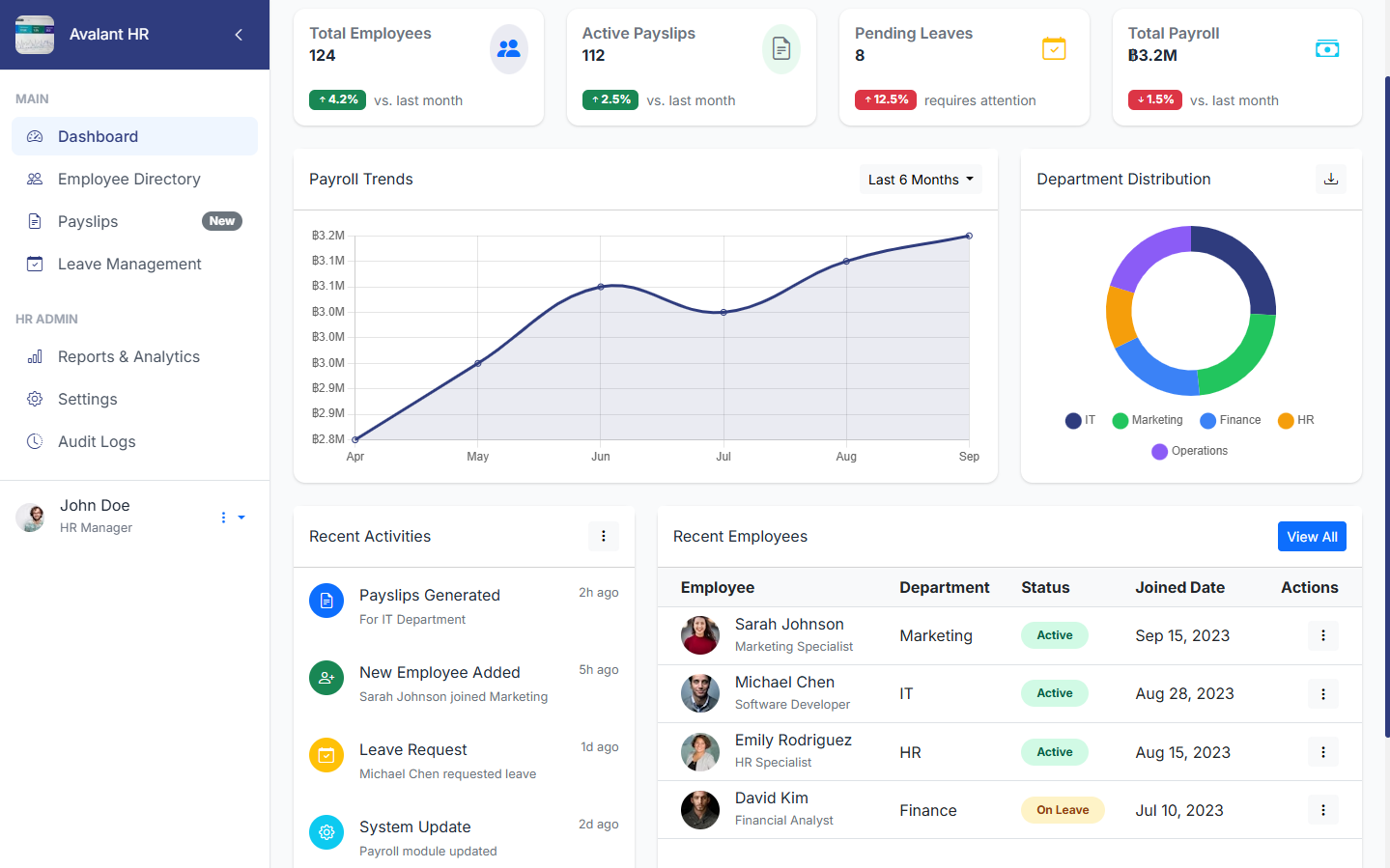Click the Pending Leaves calendar icon
The width and height of the screenshot is (1390, 868).
[x=1054, y=48]
